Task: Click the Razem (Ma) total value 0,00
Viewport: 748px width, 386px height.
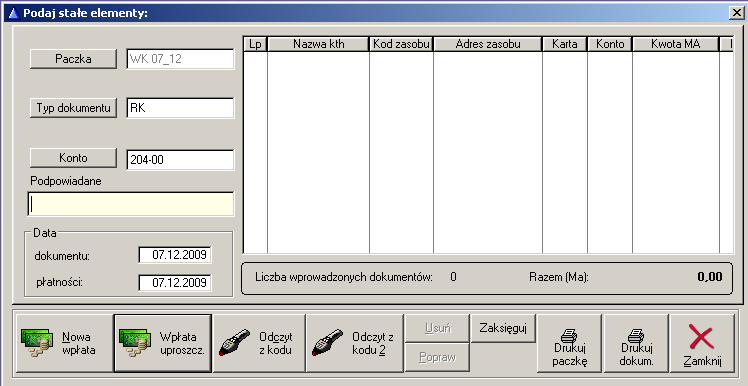Action: pyautogui.click(x=710, y=276)
